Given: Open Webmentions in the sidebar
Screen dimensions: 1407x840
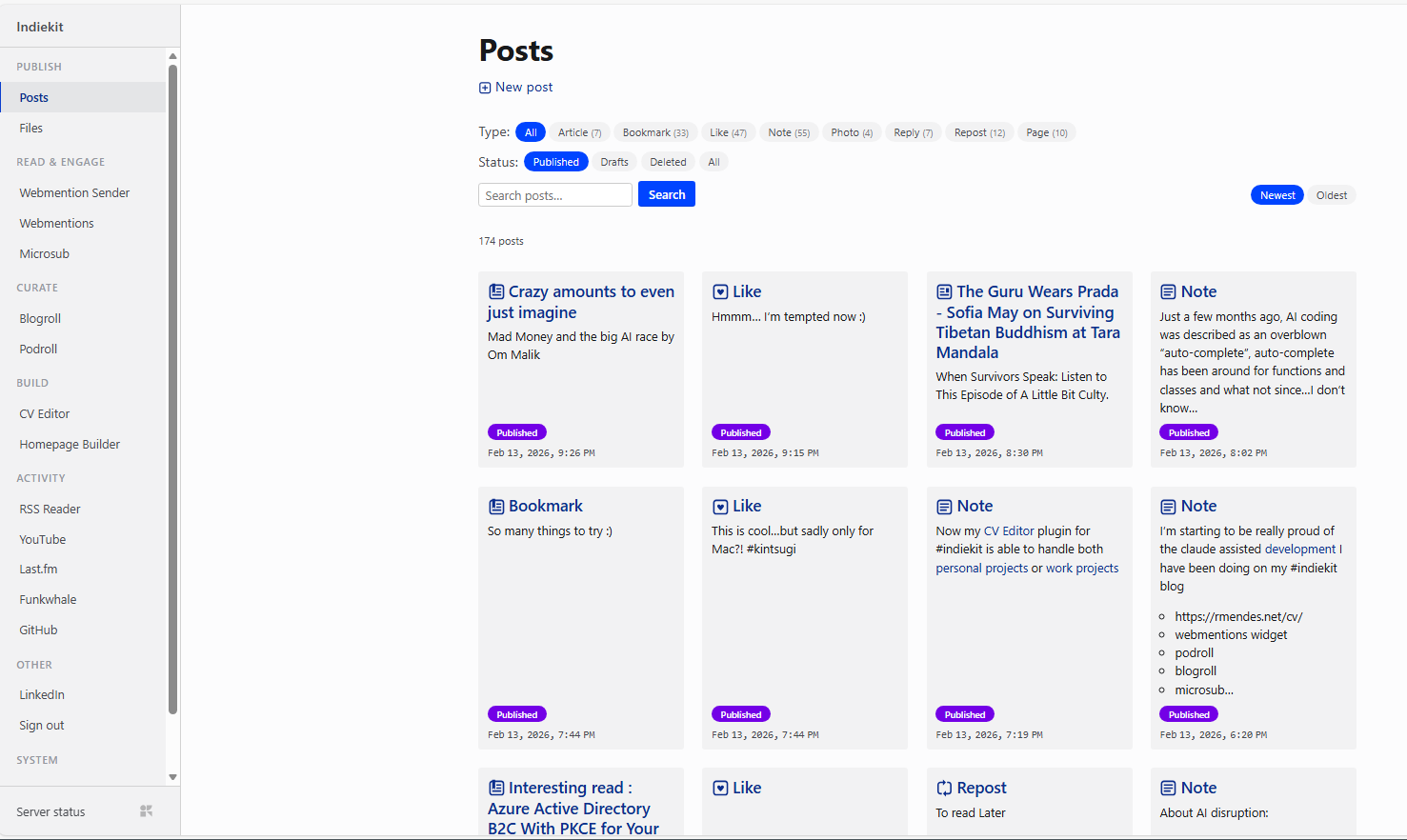Looking at the screenshot, I should click(57, 223).
